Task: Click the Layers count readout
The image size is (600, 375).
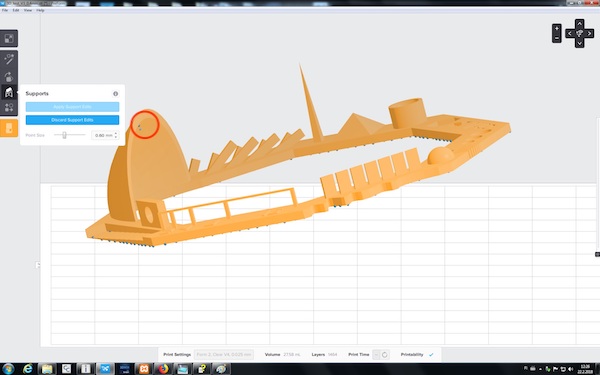Action: point(332,355)
